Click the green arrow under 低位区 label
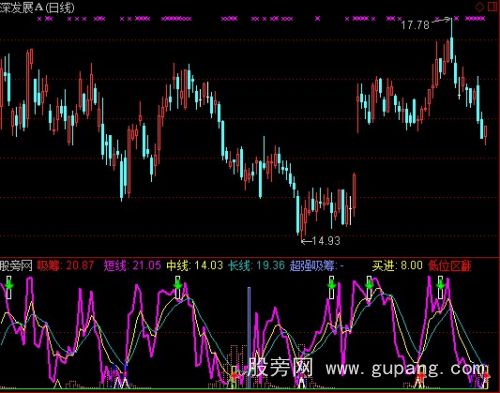Image resolution: width=500 pixels, height=393 pixels. coord(440,285)
